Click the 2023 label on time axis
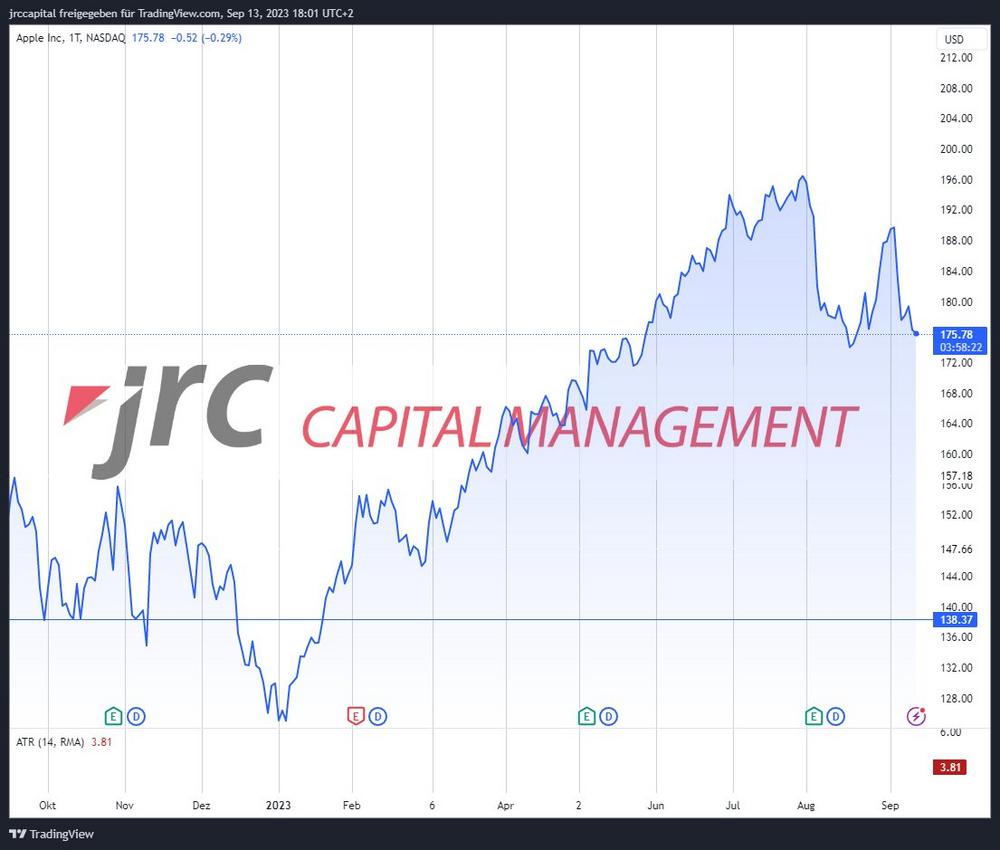The width and height of the screenshot is (1000, 850). (x=279, y=804)
